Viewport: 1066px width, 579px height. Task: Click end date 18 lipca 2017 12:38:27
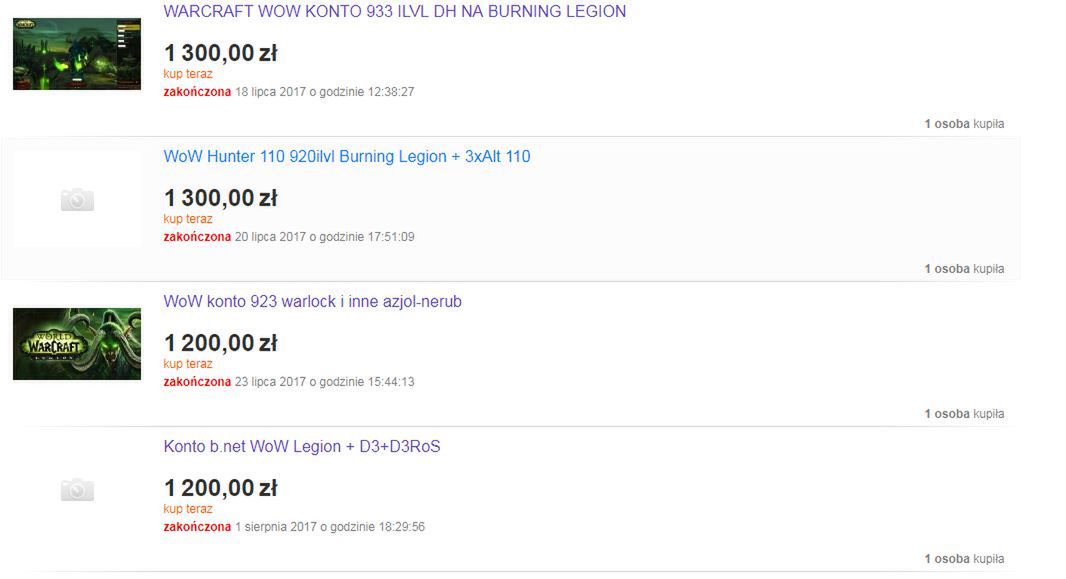coord(324,92)
